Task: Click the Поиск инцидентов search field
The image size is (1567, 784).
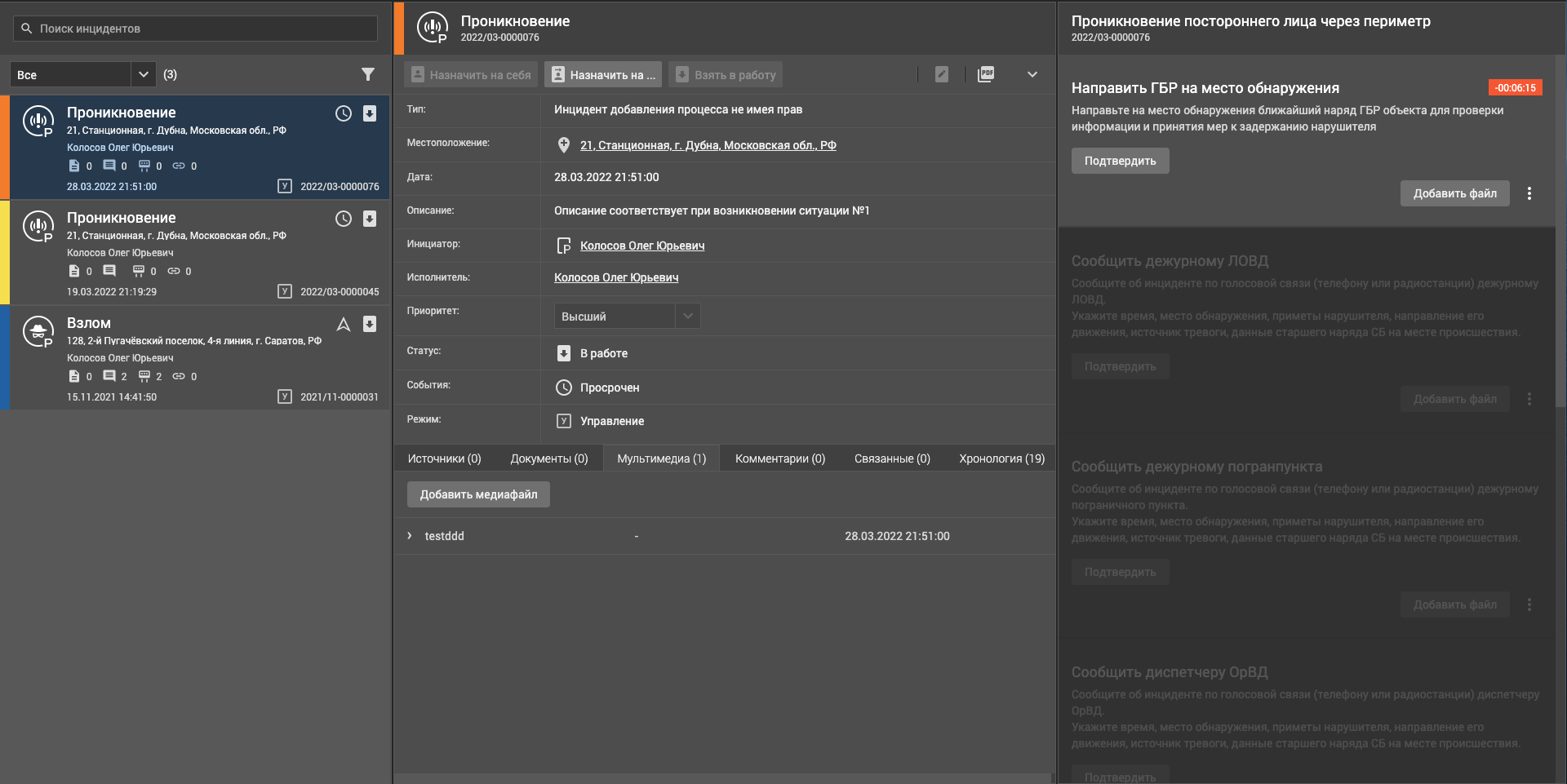Action: click(196, 29)
